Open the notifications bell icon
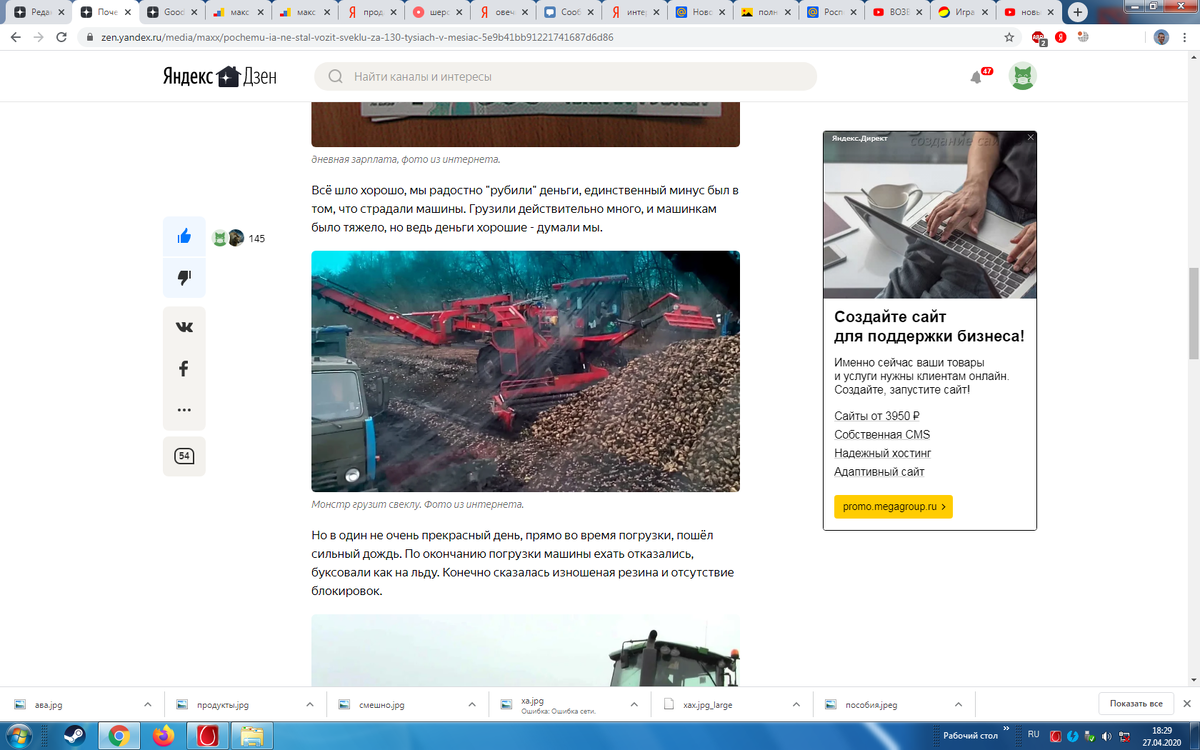Viewport: 1200px width, 750px height. (976, 77)
